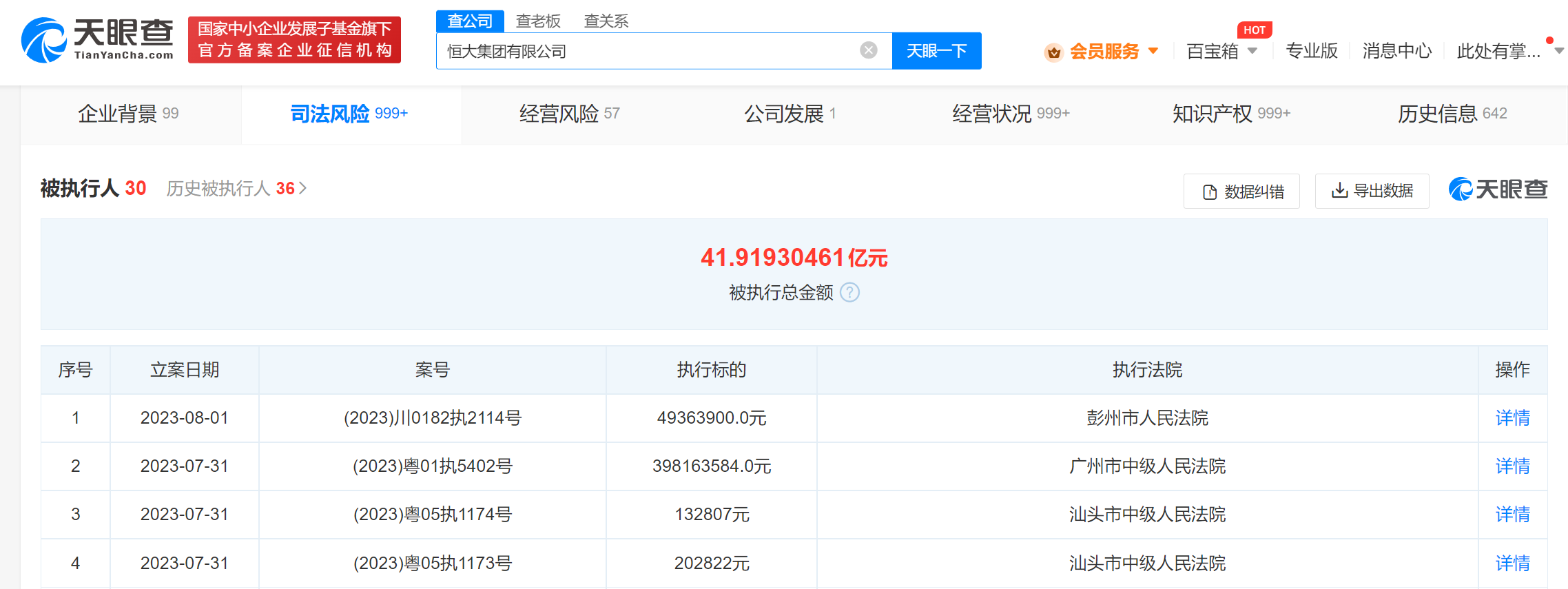Open the 经营风险 tab
The image size is (1568, 589).
tap(569, 114)
